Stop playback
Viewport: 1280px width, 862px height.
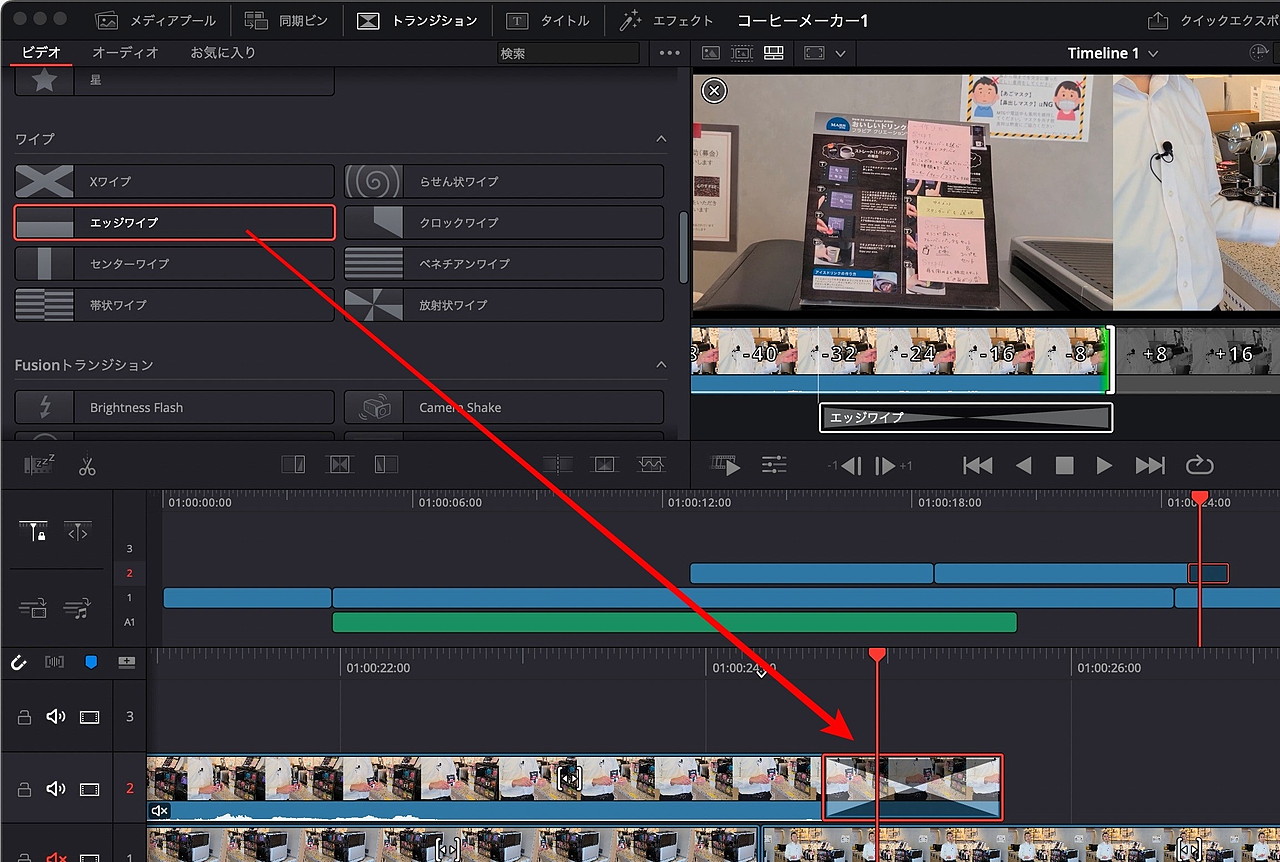[x=1064, y=465]
